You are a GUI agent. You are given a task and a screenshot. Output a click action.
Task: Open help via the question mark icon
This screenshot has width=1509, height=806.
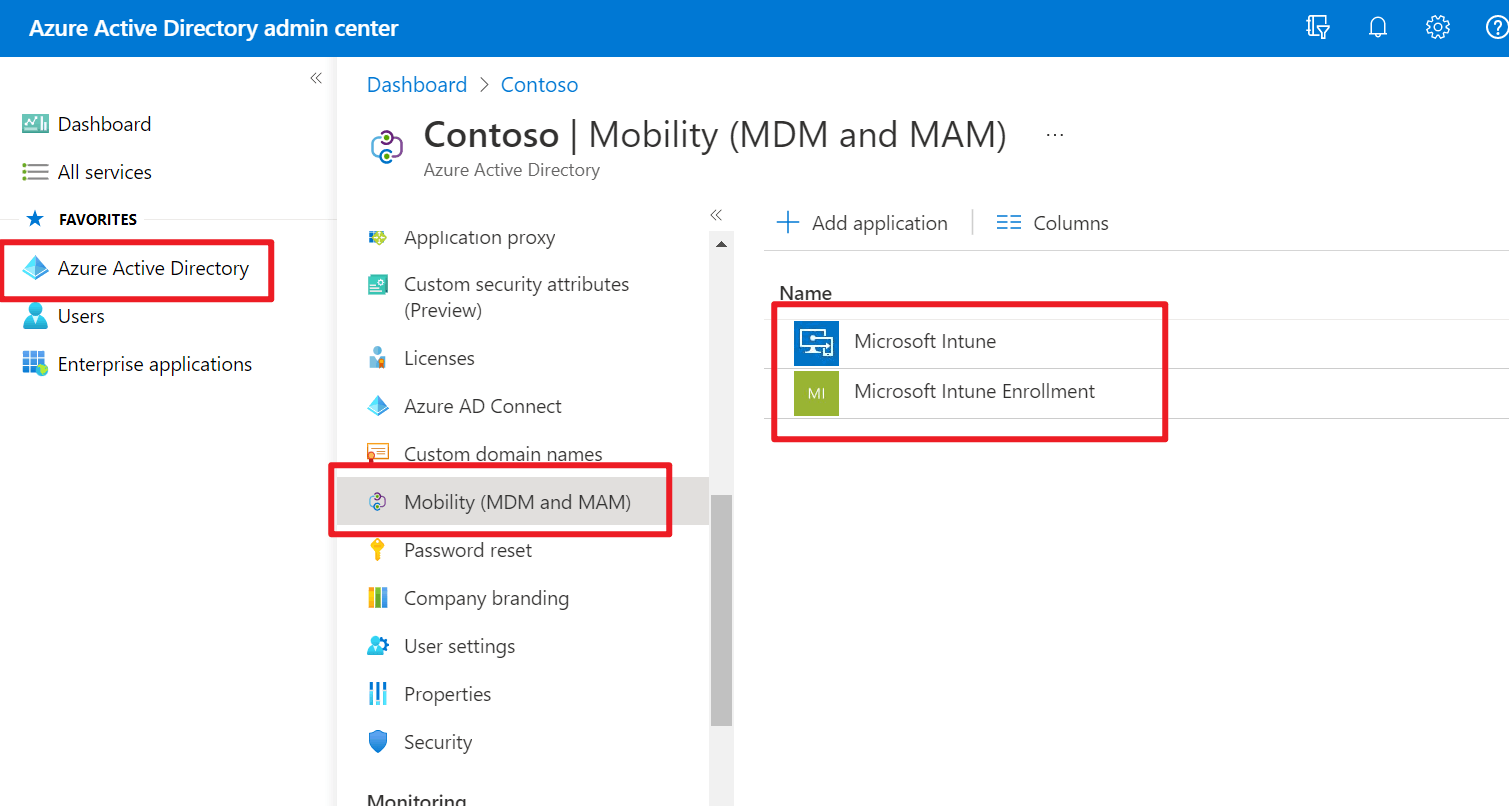tap(1496, 27)
